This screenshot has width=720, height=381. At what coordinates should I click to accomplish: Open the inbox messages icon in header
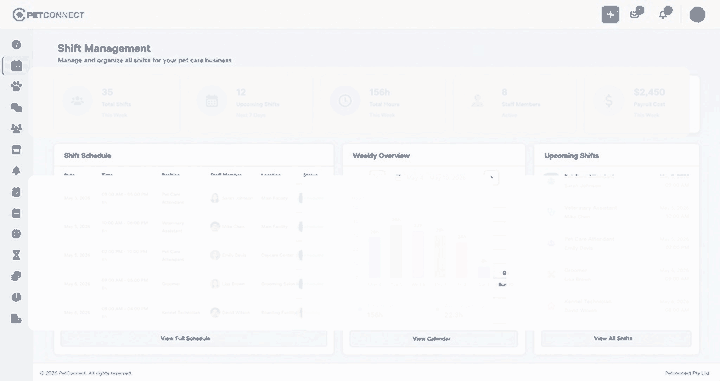[x=636, y=13]
